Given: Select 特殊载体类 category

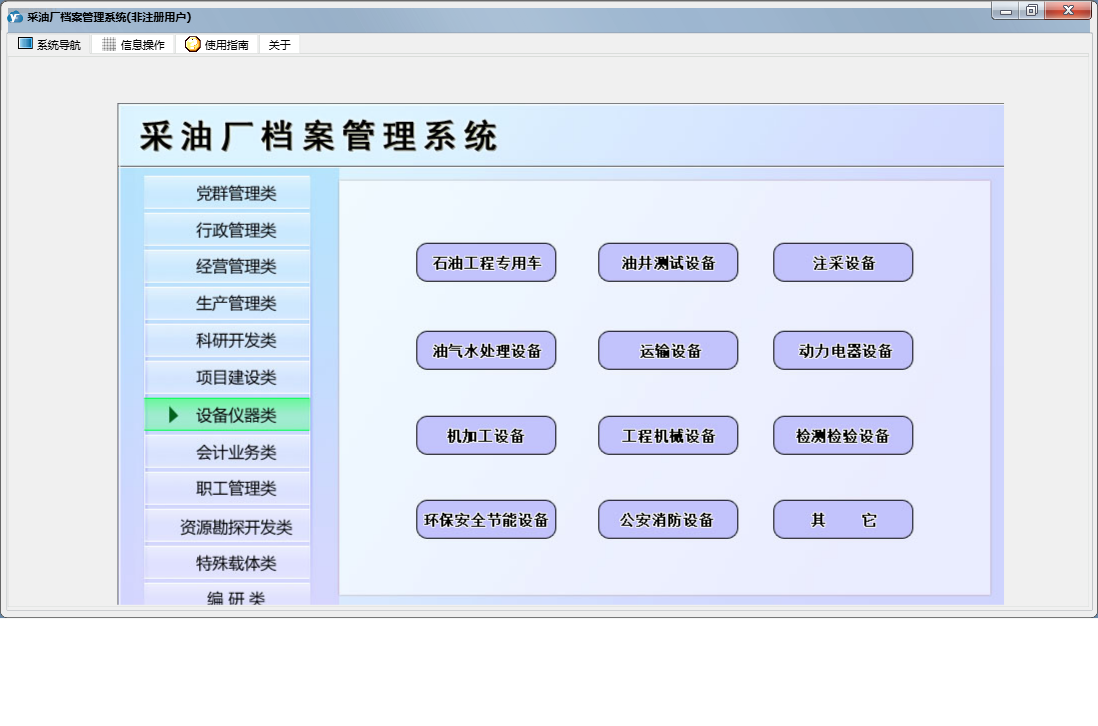Looking at the screenshot, I should 227,563.
